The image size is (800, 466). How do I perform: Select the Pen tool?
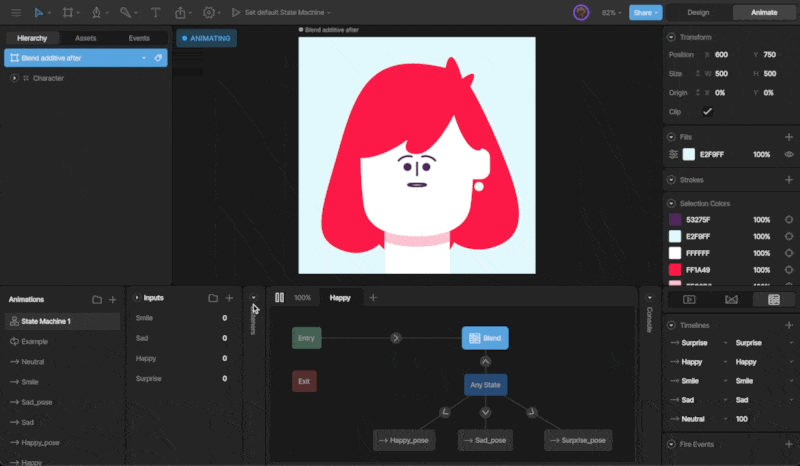[97, 13]
